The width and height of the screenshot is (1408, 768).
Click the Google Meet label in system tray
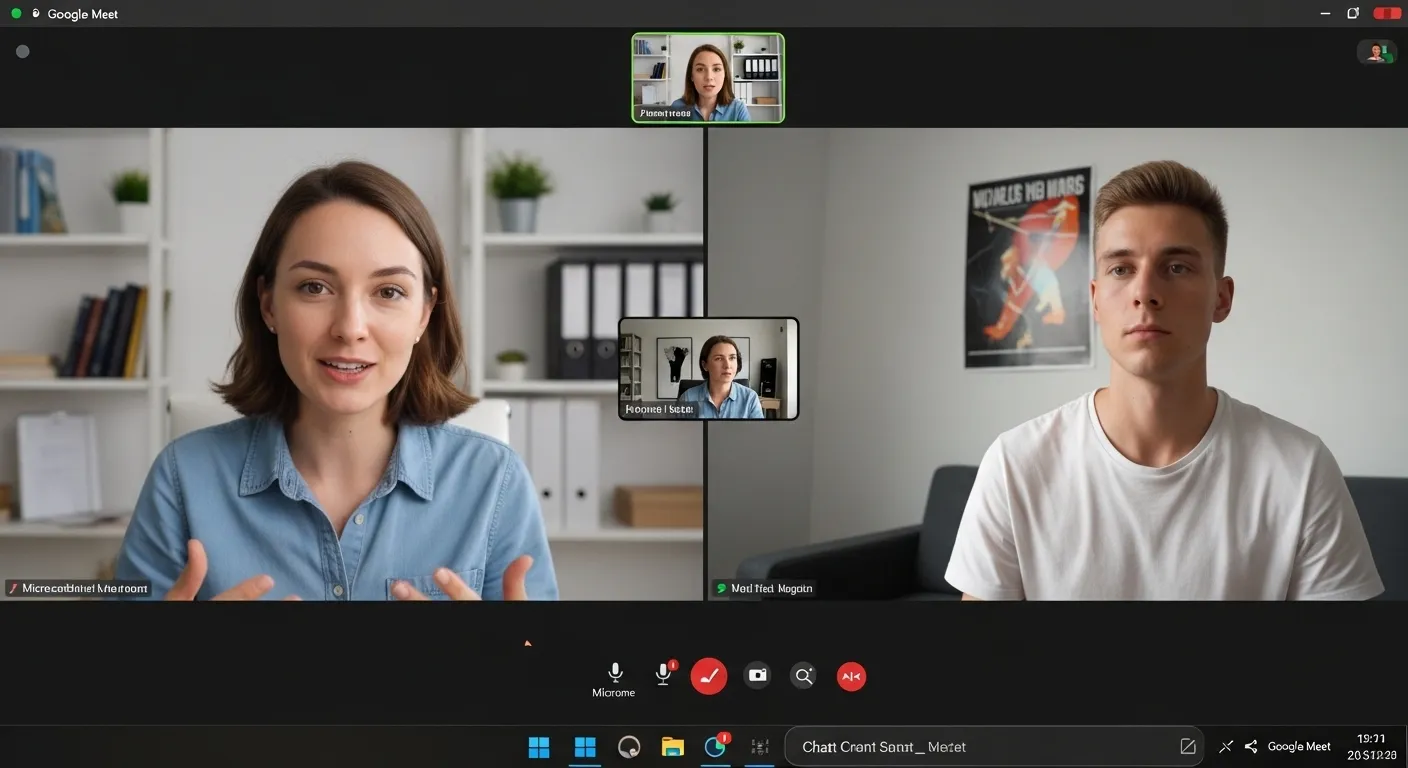1299,747
